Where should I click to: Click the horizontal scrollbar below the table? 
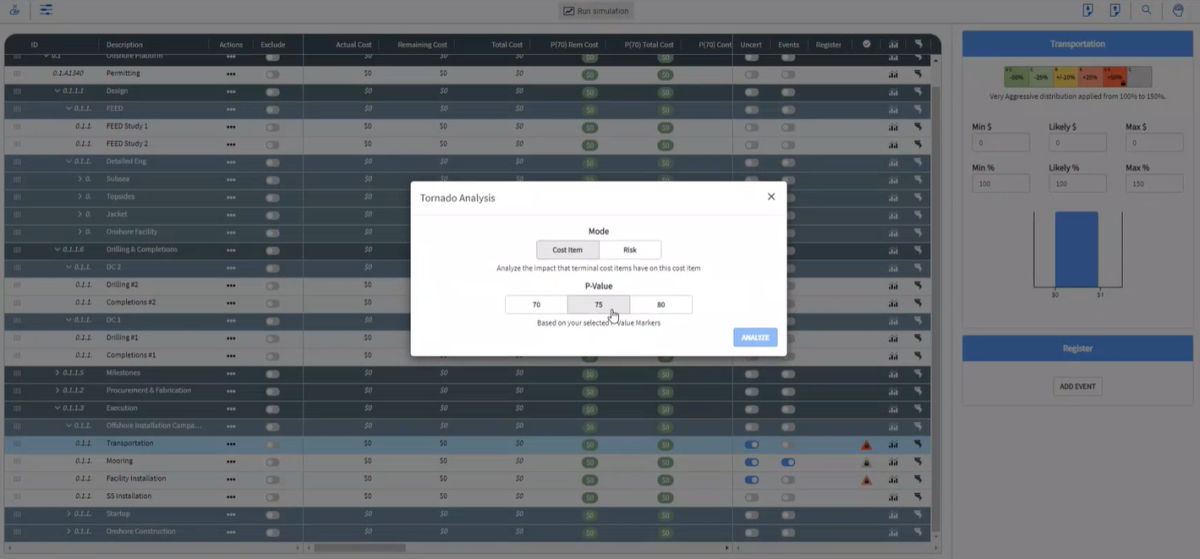(x=361, y=548)
